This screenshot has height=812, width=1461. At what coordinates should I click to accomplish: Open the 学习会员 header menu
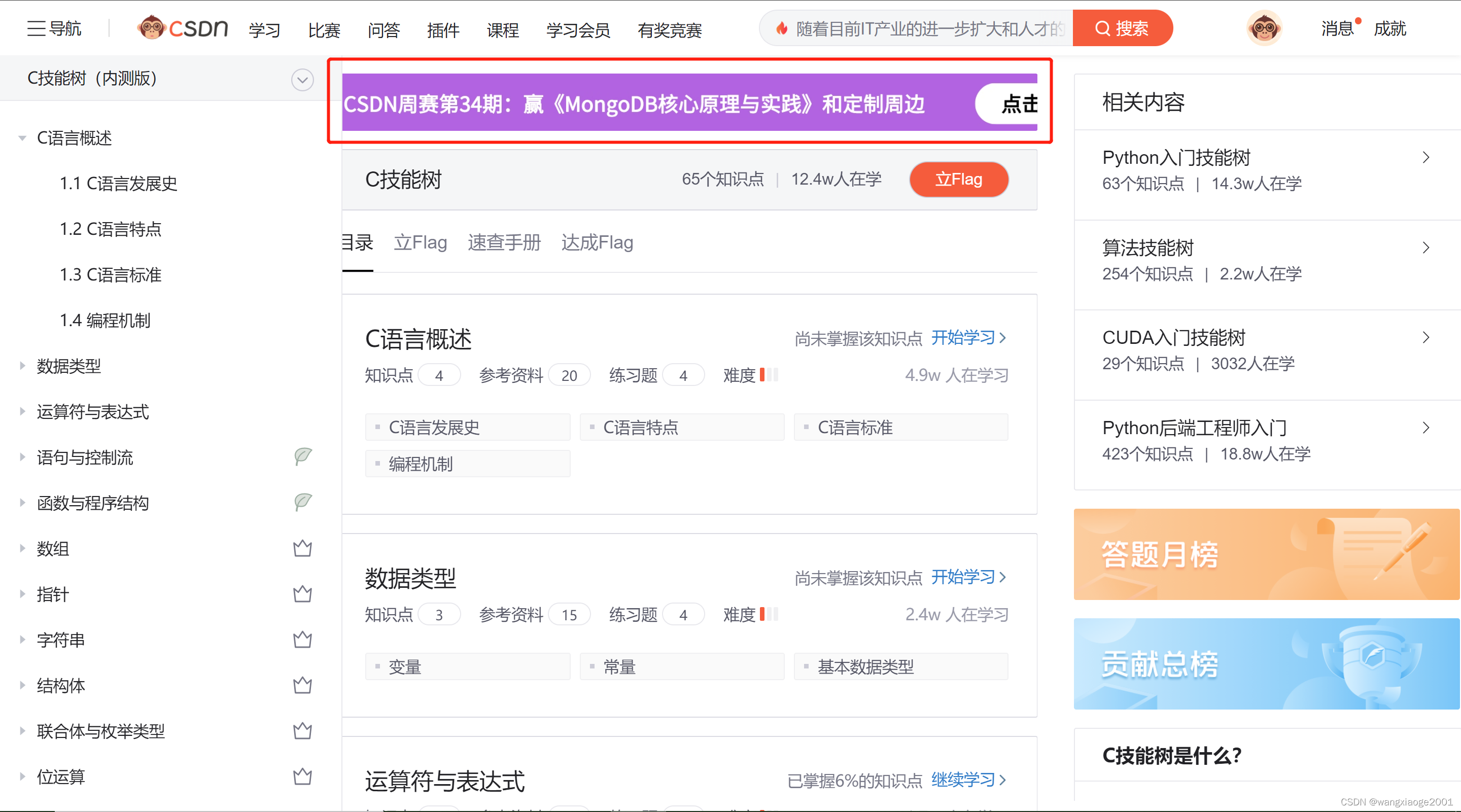[578, 29]
